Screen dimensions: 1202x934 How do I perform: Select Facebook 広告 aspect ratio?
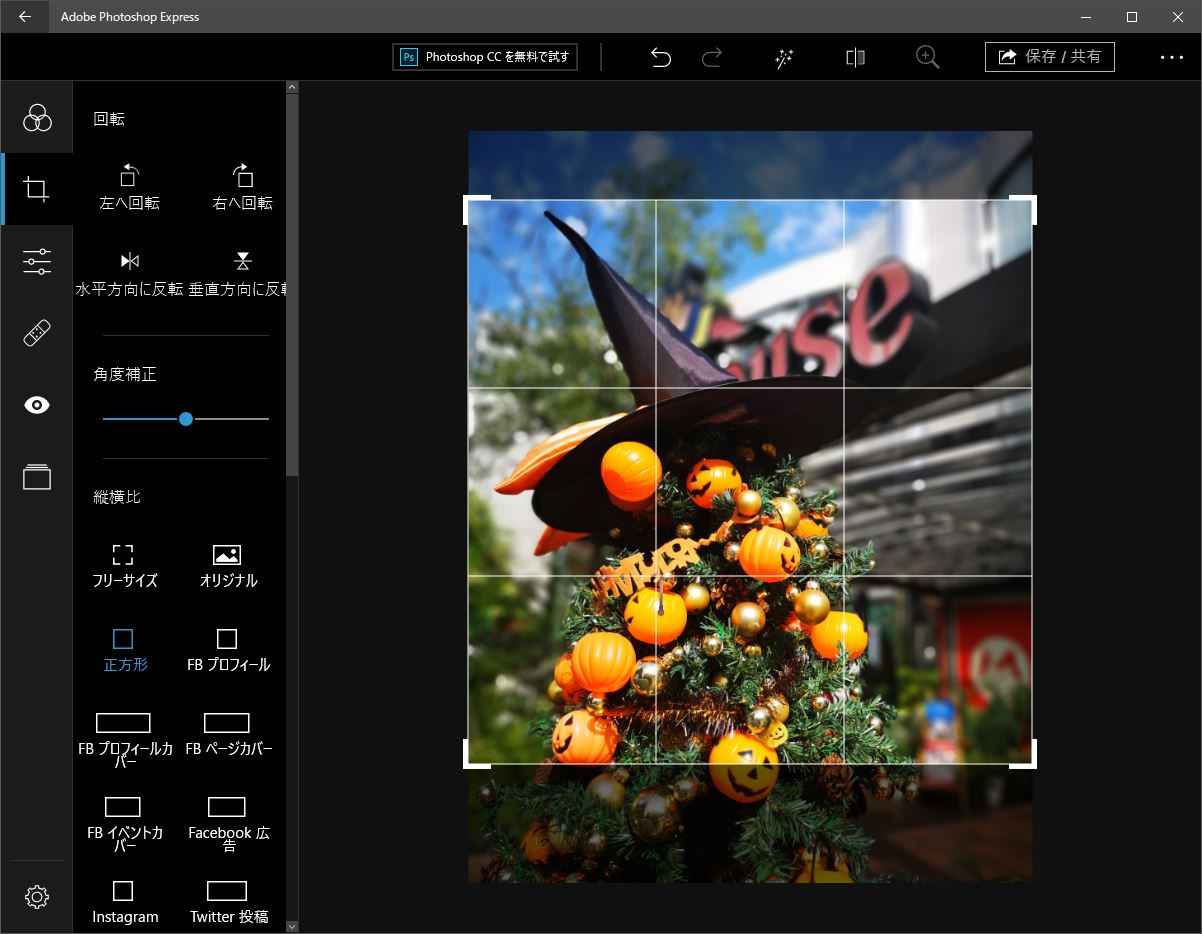(228, 825)
